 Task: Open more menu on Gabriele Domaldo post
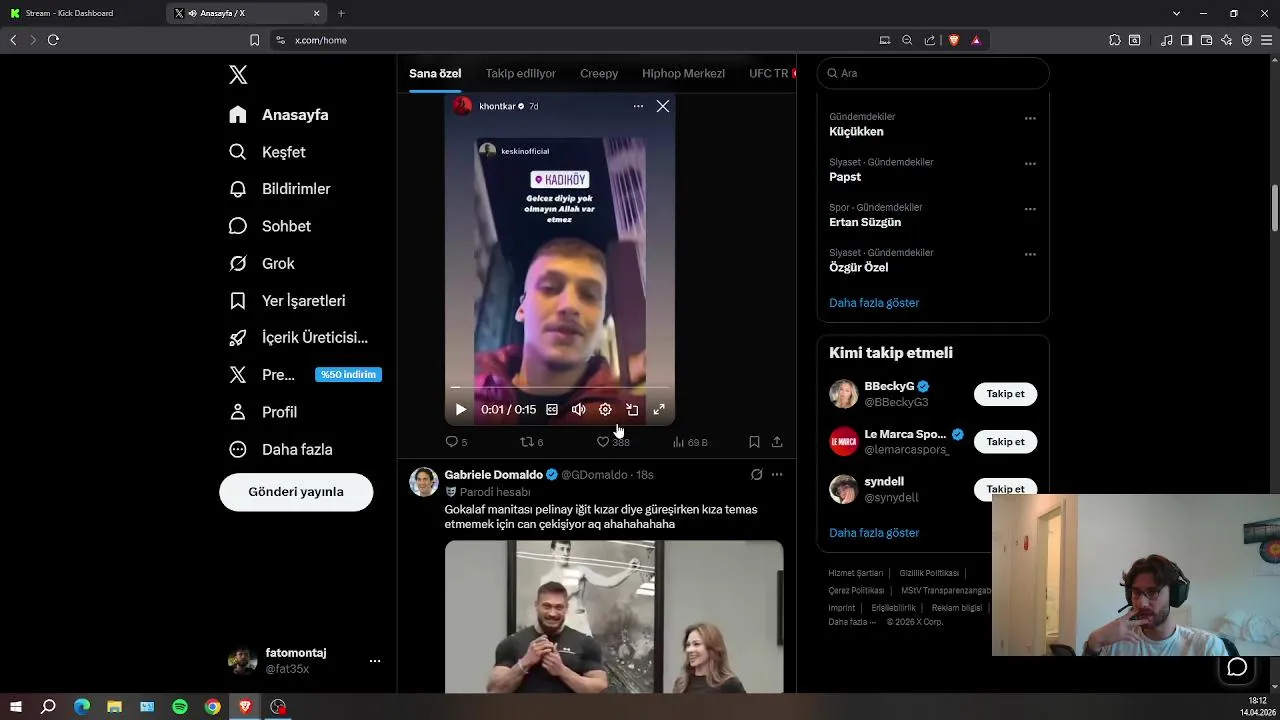777,474
